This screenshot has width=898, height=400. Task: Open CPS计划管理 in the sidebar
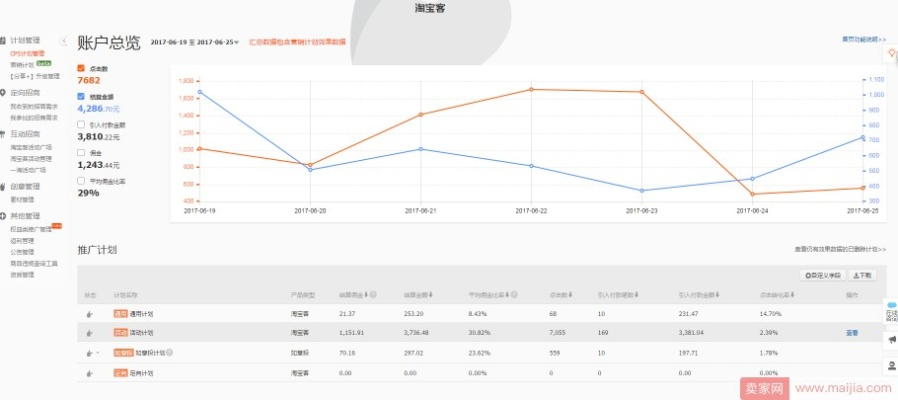(27, 53)
